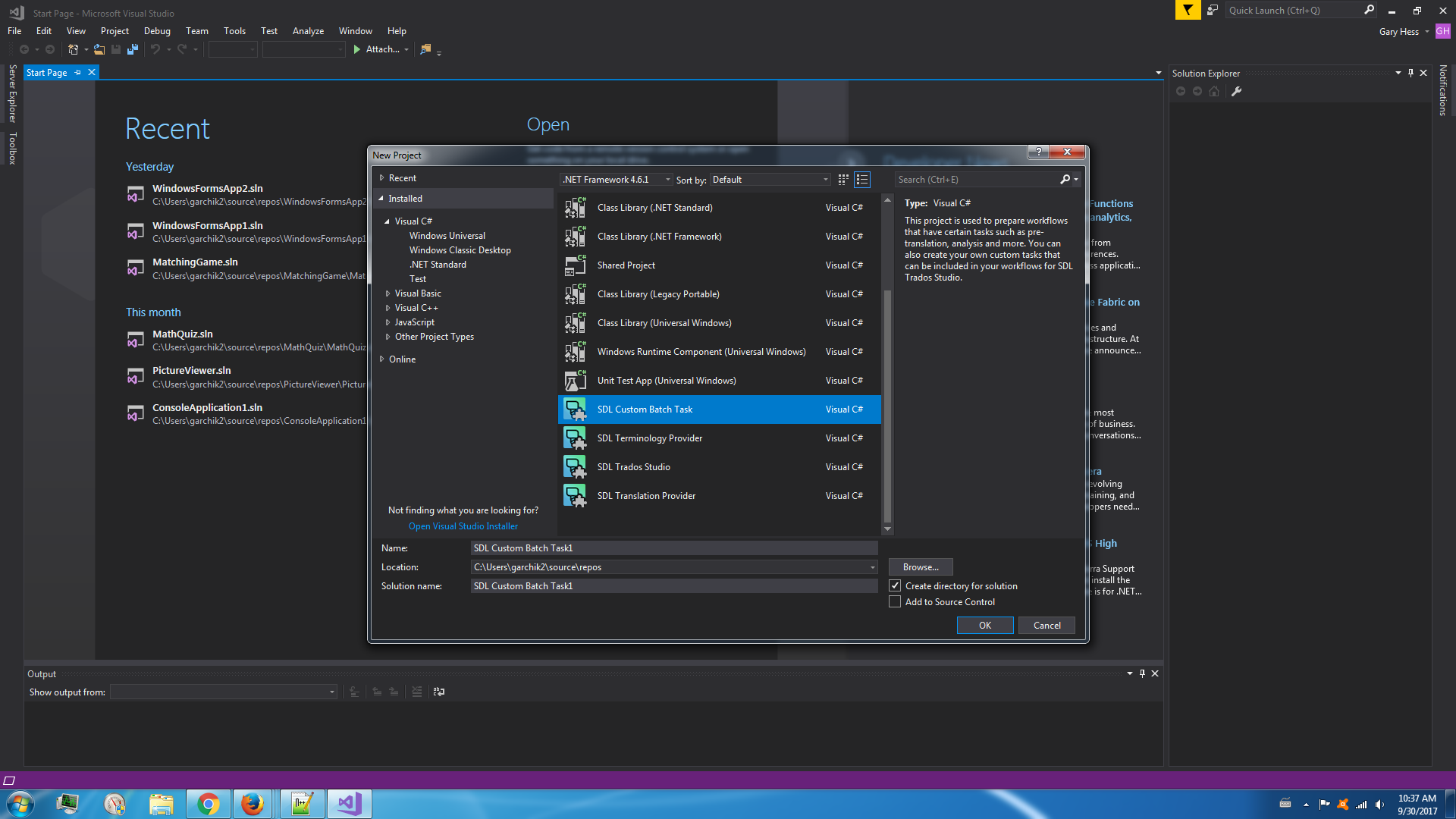This screenshot has width=1456, height=819.
Task: Click OK to create the project
Action: point(985,626)
